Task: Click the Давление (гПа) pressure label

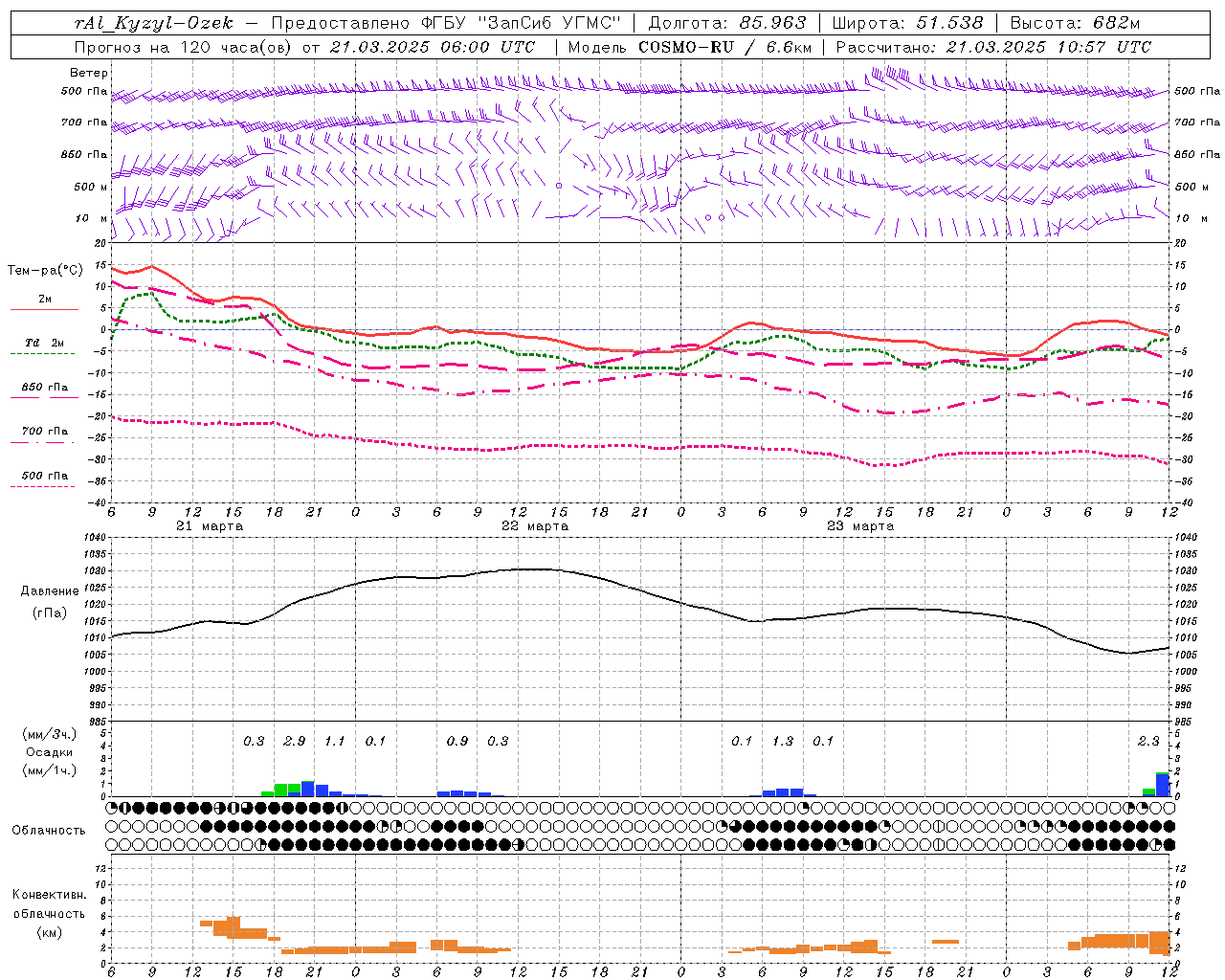Action: (x=50, y=602)
